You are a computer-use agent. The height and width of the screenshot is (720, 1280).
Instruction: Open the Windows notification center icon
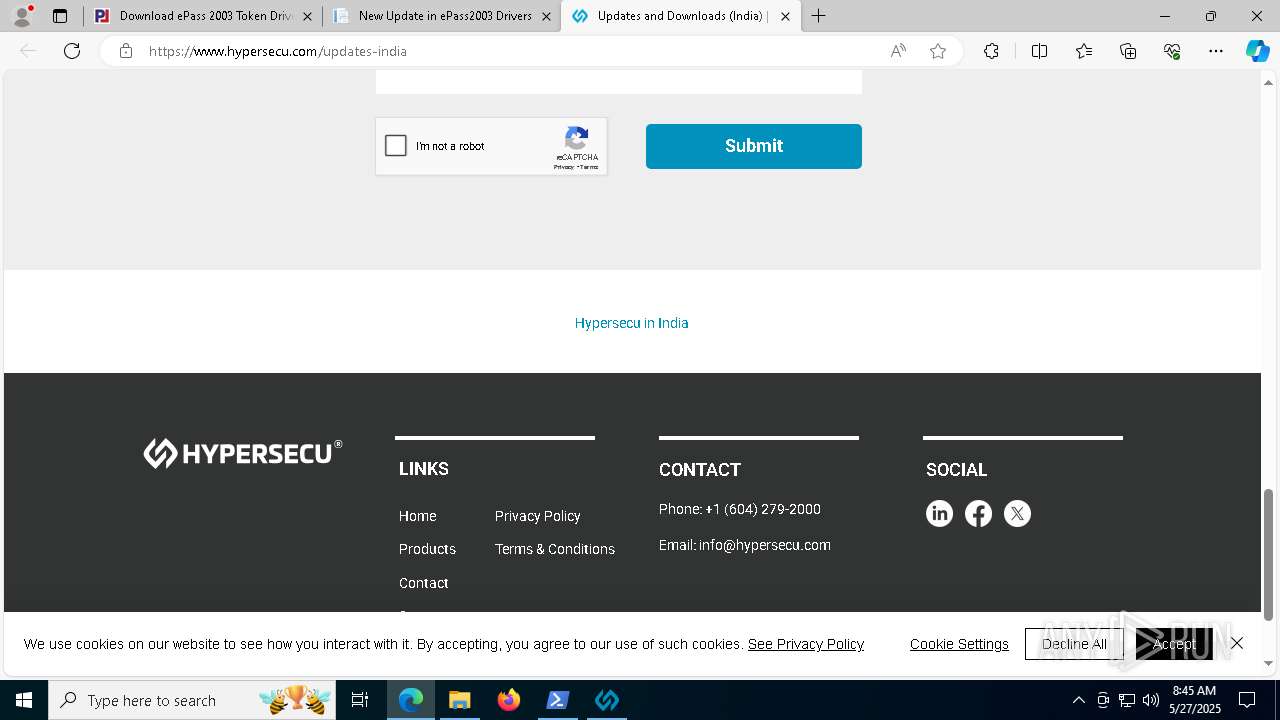pos(1247,700)
